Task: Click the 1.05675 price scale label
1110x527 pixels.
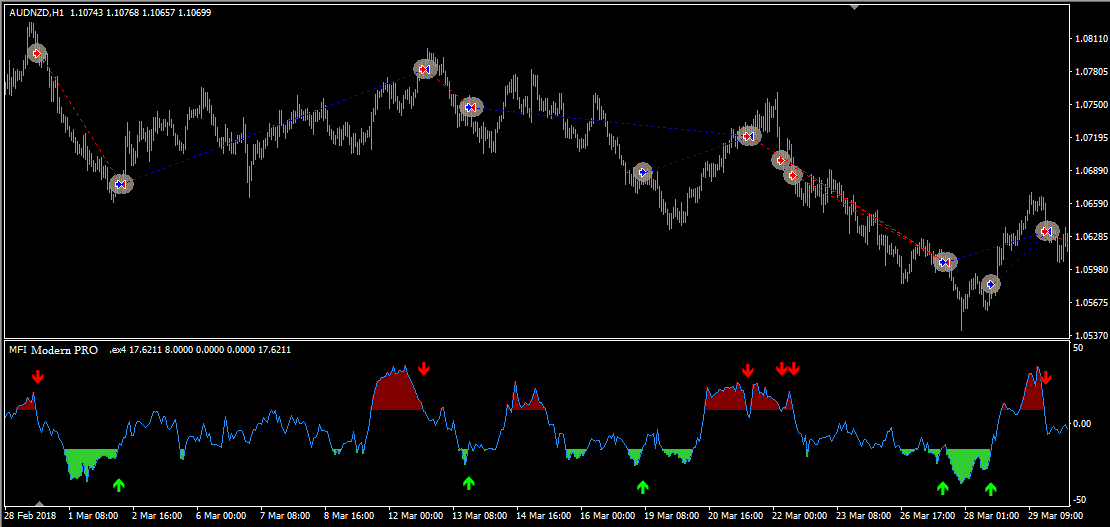Action: pyautogui.click(x=1091, y=302)
